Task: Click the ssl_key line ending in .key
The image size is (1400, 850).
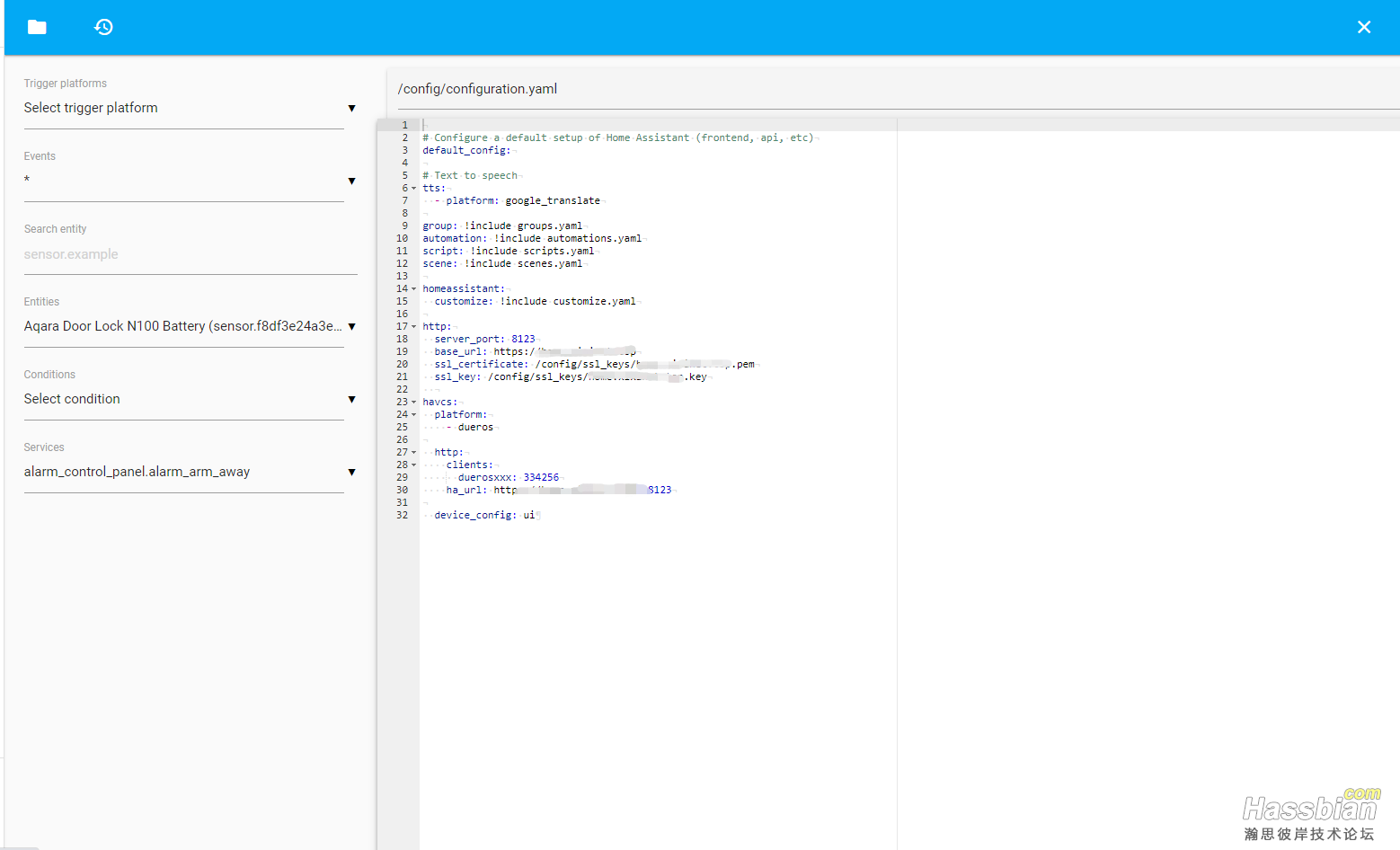Action: pos(571,377)
